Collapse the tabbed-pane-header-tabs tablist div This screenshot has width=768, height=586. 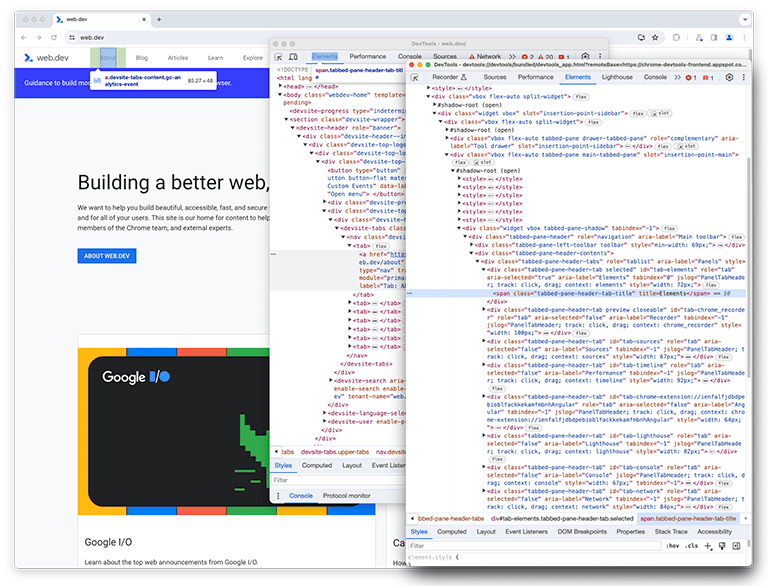478,260
